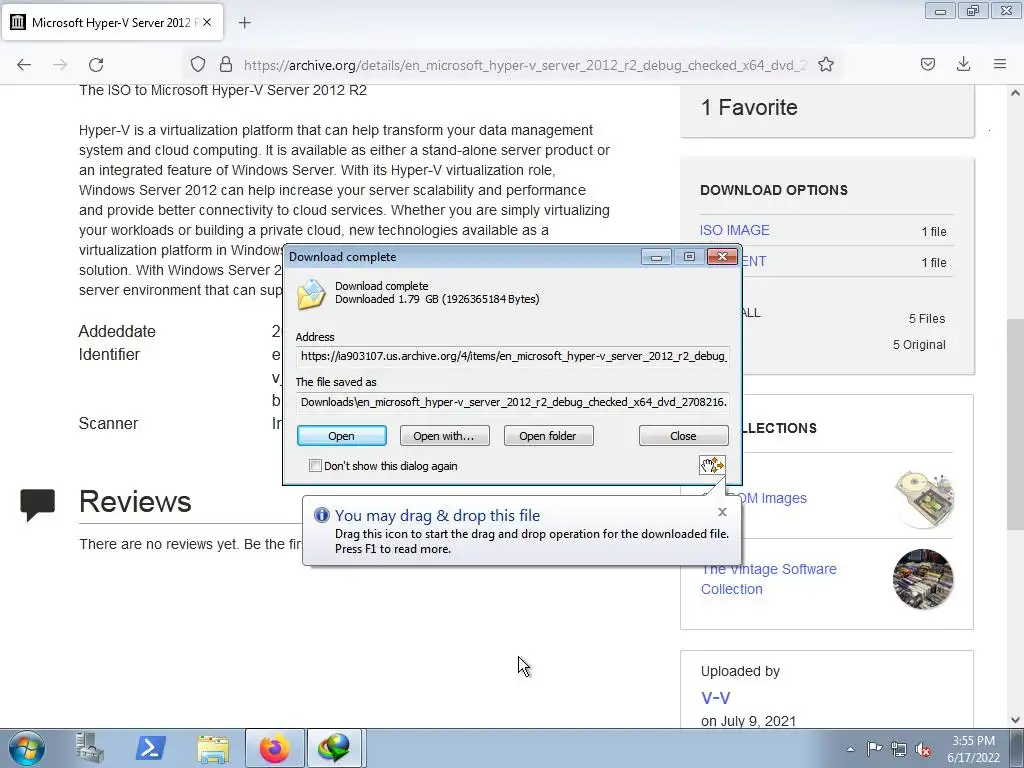This screenshot has height=768, width=1024.
Task: Go back with the browser back arrow
Action: click(24, 65)
